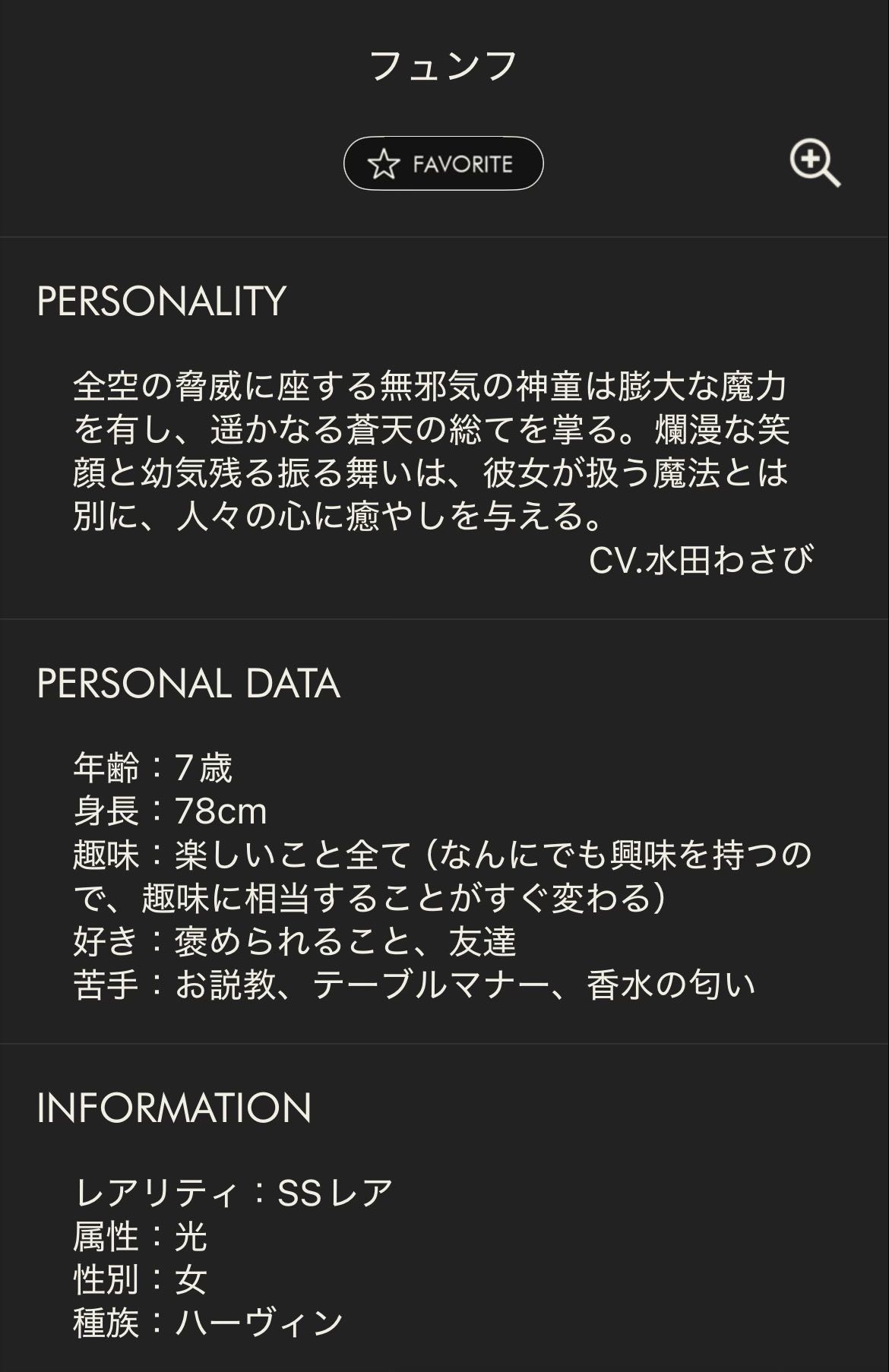Click the age line 年齢：7歳
Viewport: 889px width, 1372px height.
153,768
